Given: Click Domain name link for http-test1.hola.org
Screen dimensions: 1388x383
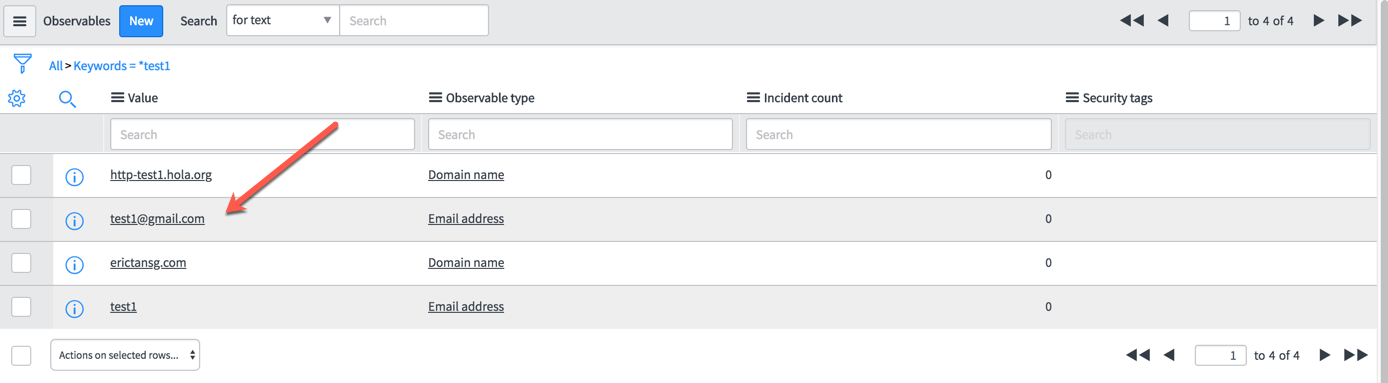Looking at the screenshot, I should pos(466,175).
